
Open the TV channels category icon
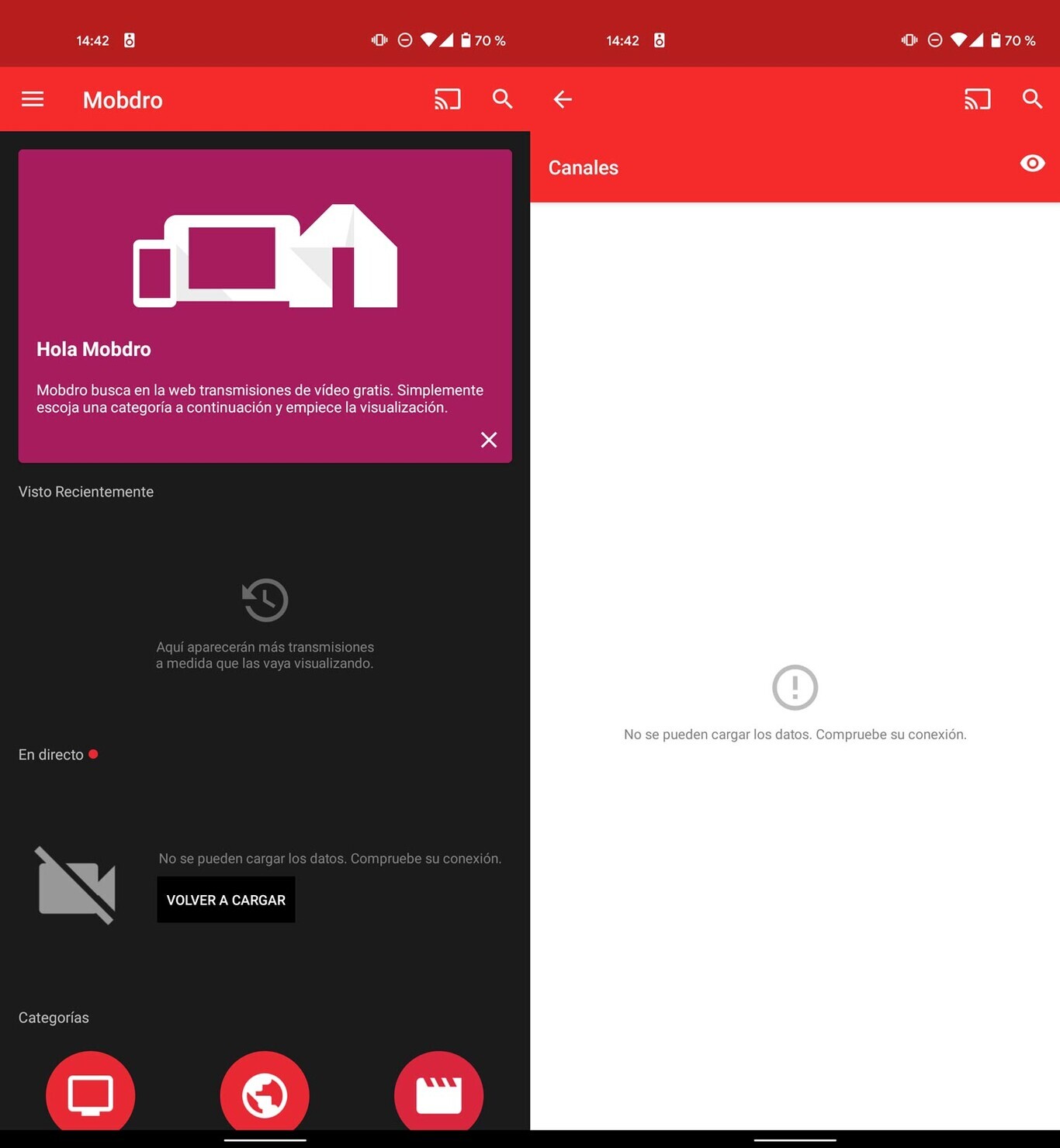click(91, 1094)
